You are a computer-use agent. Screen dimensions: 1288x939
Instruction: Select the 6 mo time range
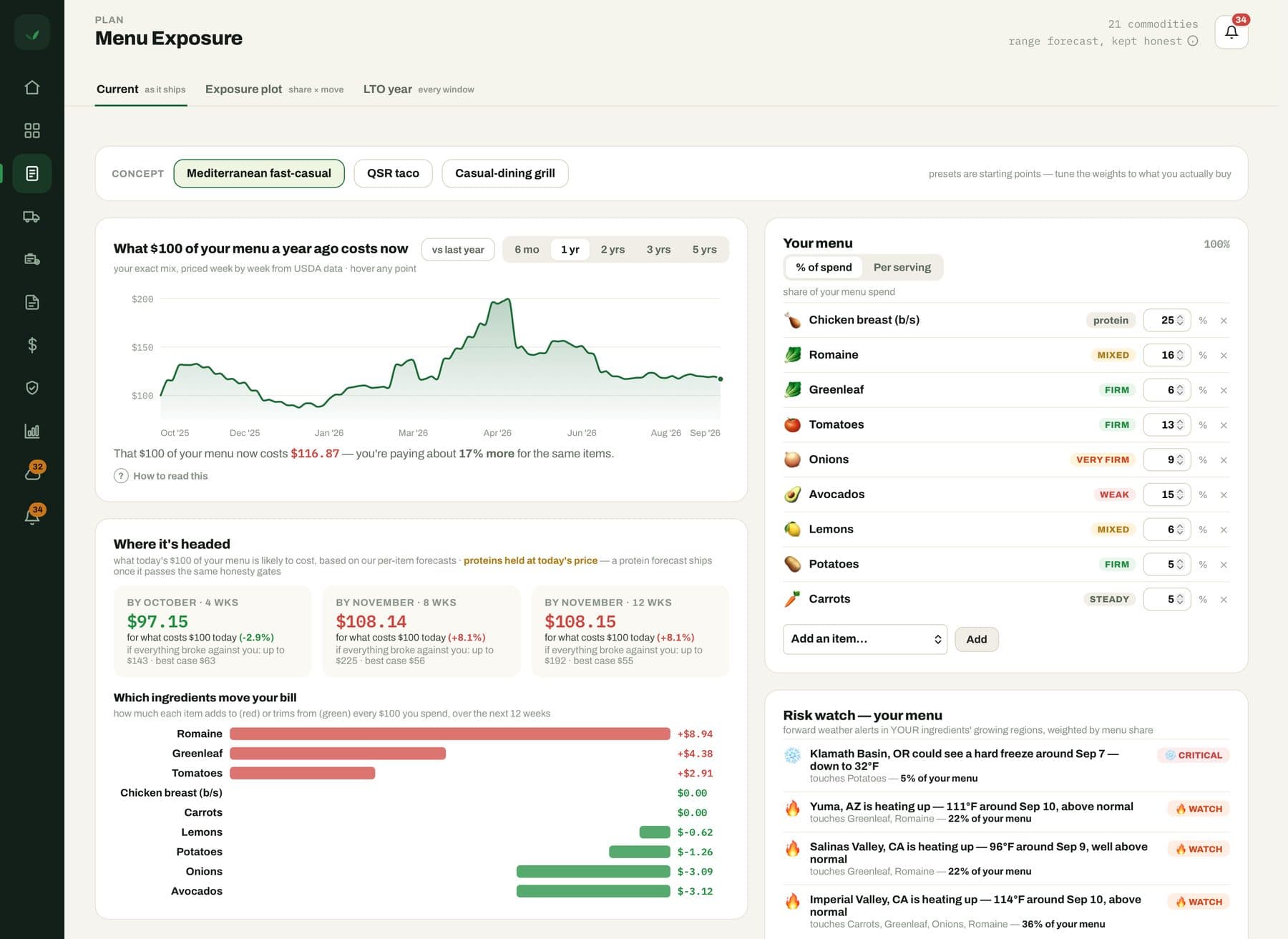coord(527,249)
